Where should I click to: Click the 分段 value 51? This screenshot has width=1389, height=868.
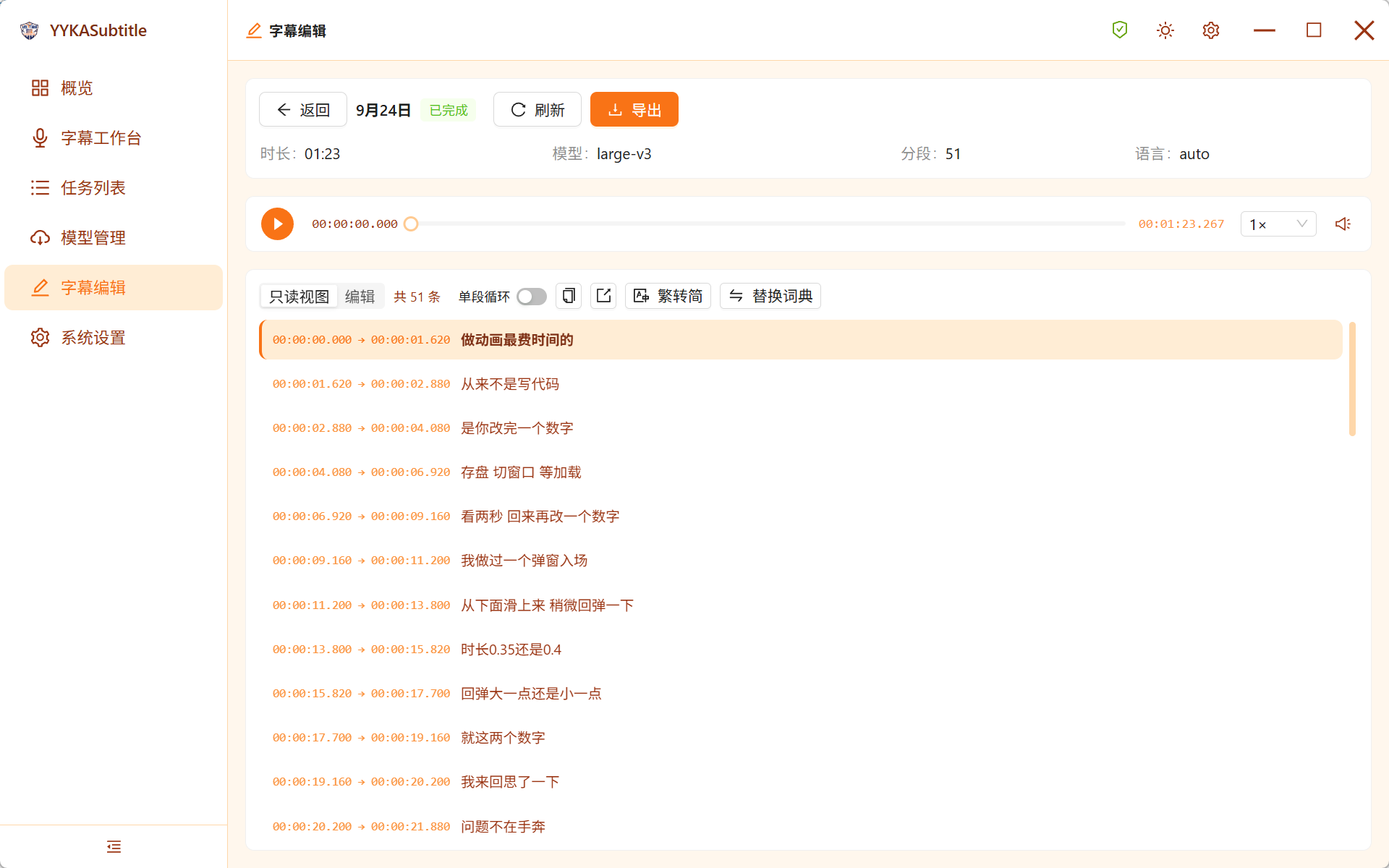(953, 154)
